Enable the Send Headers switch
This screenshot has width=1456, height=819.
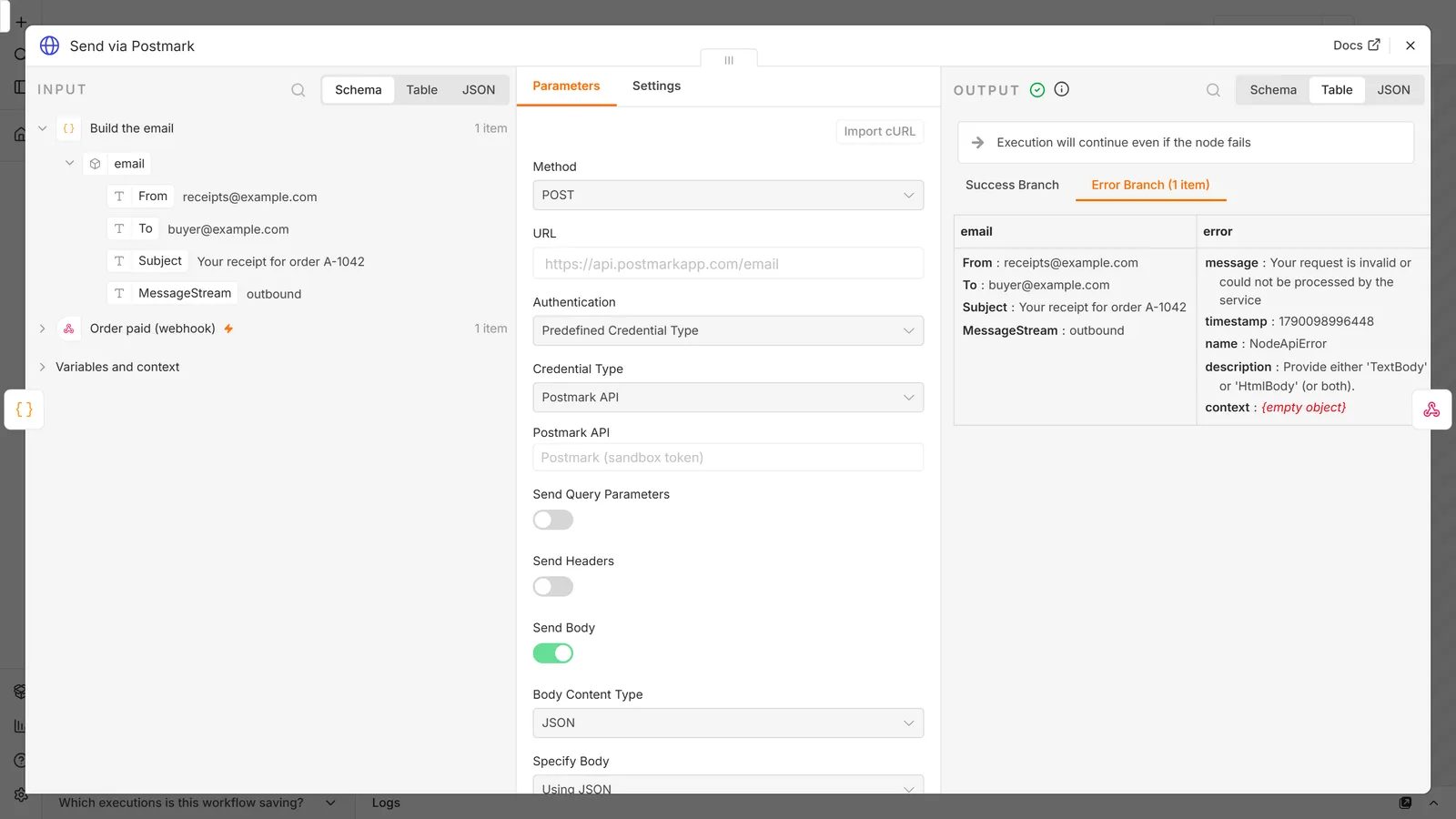[x=553, y=587]
